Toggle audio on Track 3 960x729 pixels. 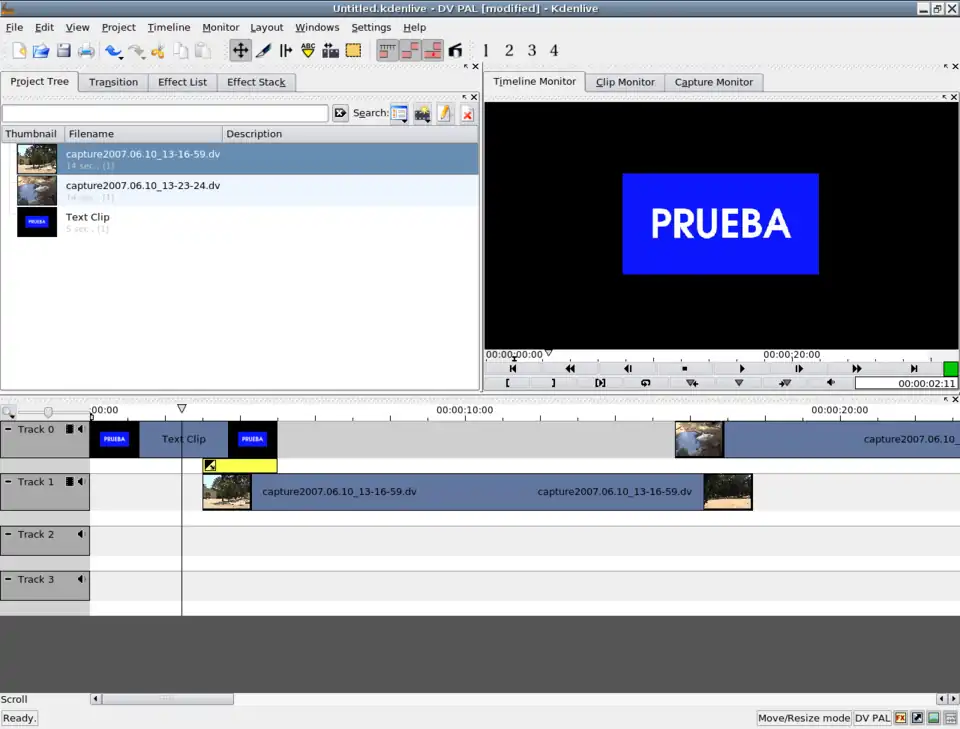pyautogui.click(x=81, y=579)
